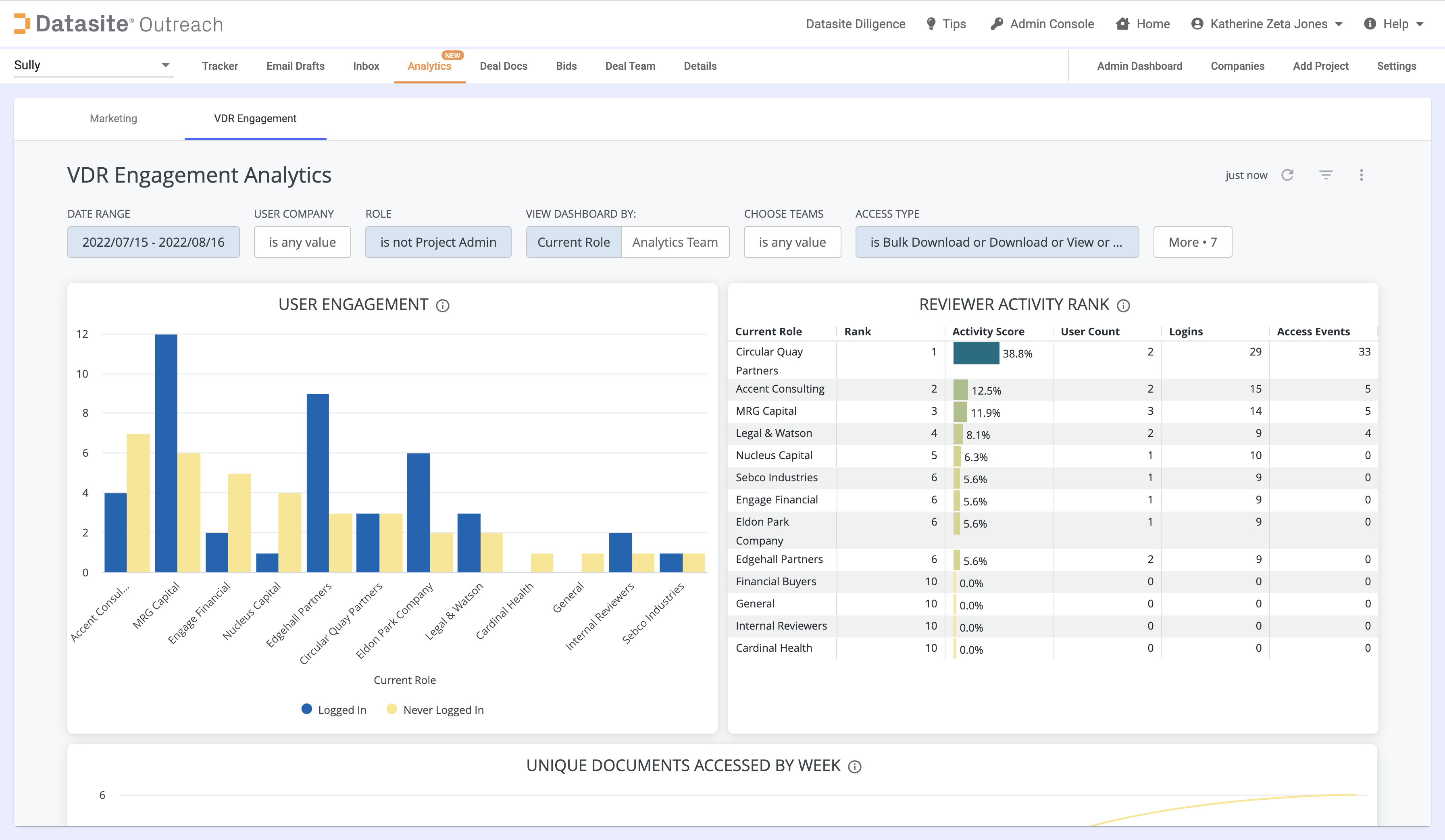
Task: Click the User Engagement info icon
Action: pos(442,306)
